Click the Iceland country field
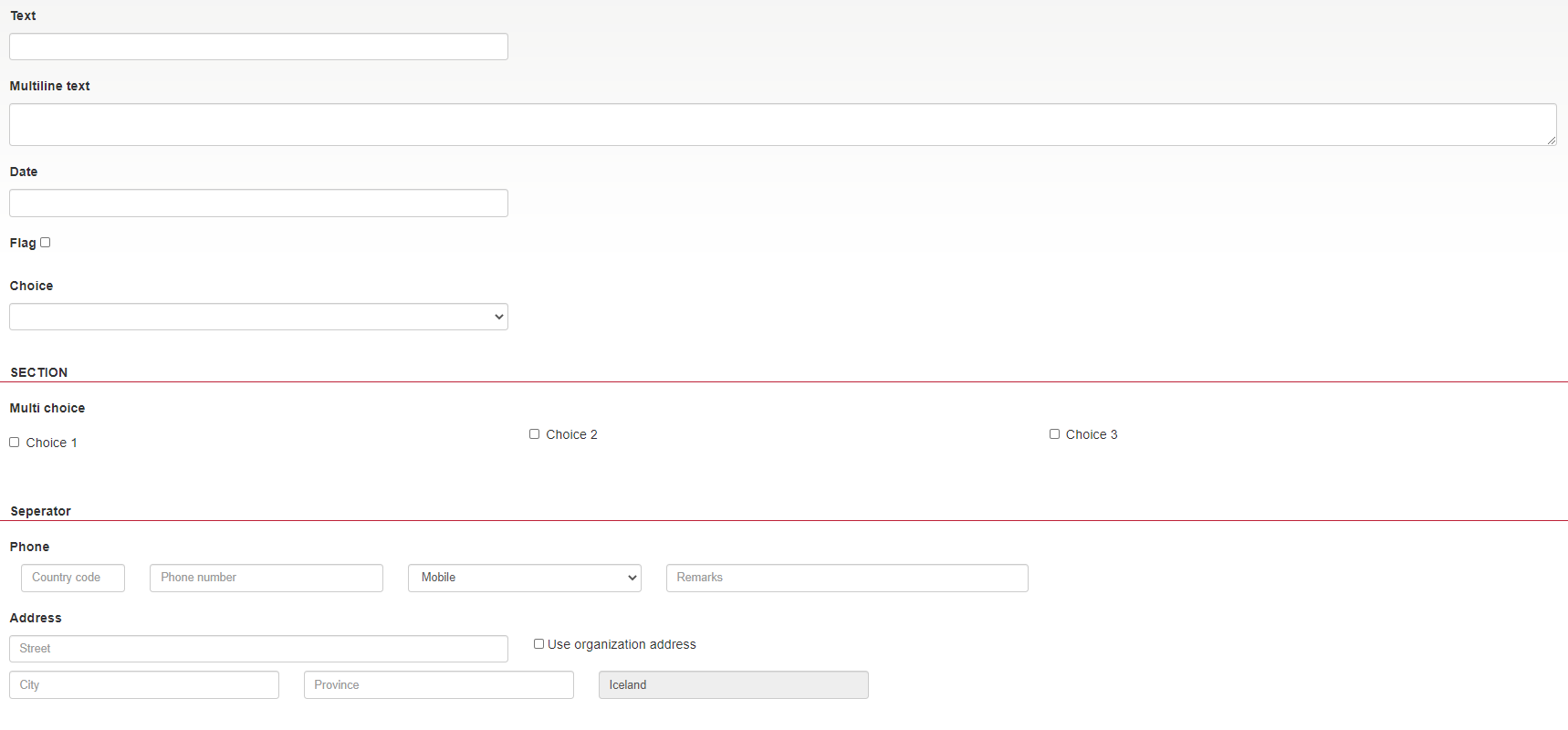This screenshot has width=1568, height=730. tap(733, 685)
